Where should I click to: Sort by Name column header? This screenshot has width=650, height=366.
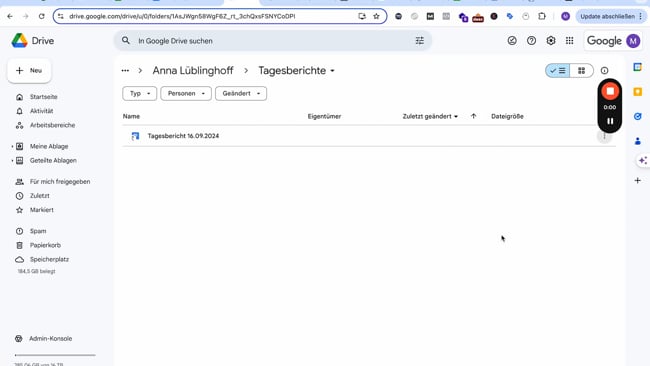pos(131,116)
